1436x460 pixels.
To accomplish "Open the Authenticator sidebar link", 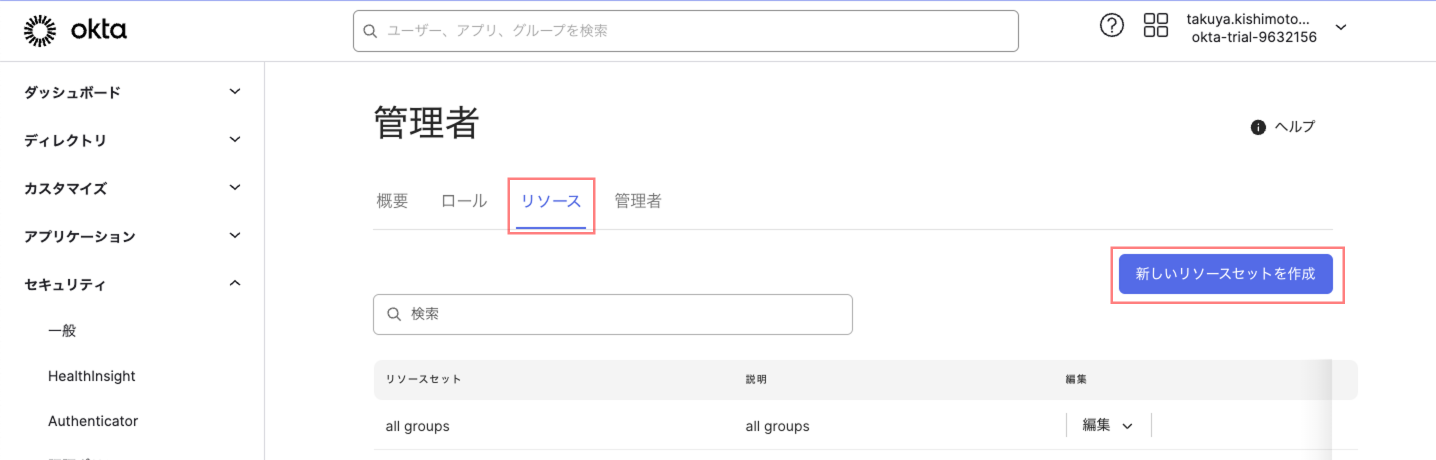I will (93, 421).
